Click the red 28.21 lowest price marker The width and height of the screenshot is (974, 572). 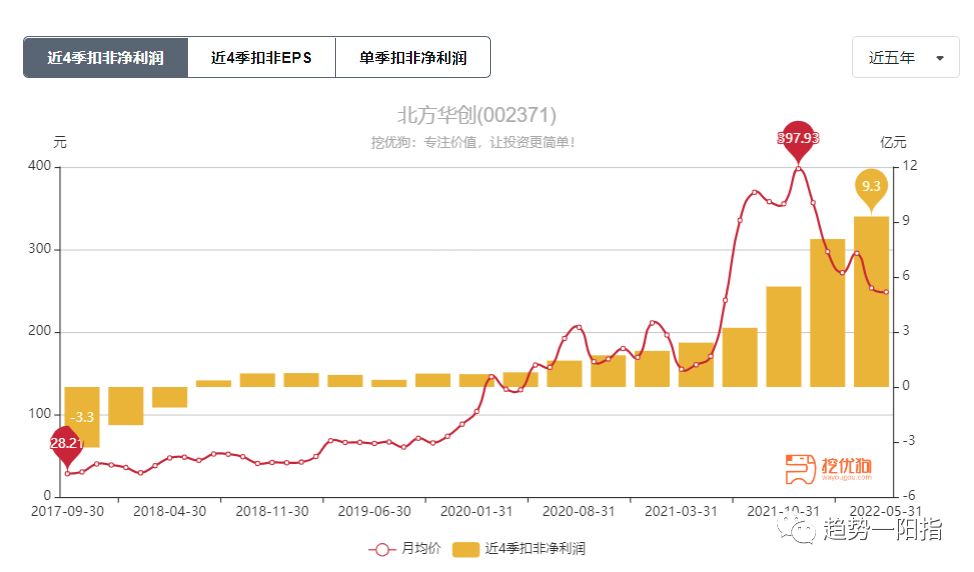pyautogui.click(x=66, y=445)
